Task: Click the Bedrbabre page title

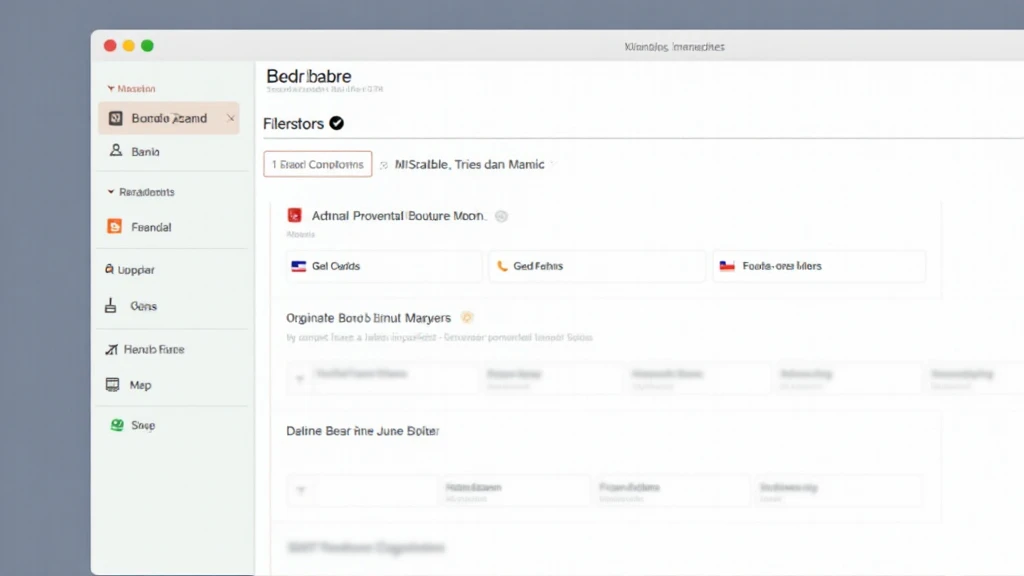Action: (308, 76)
